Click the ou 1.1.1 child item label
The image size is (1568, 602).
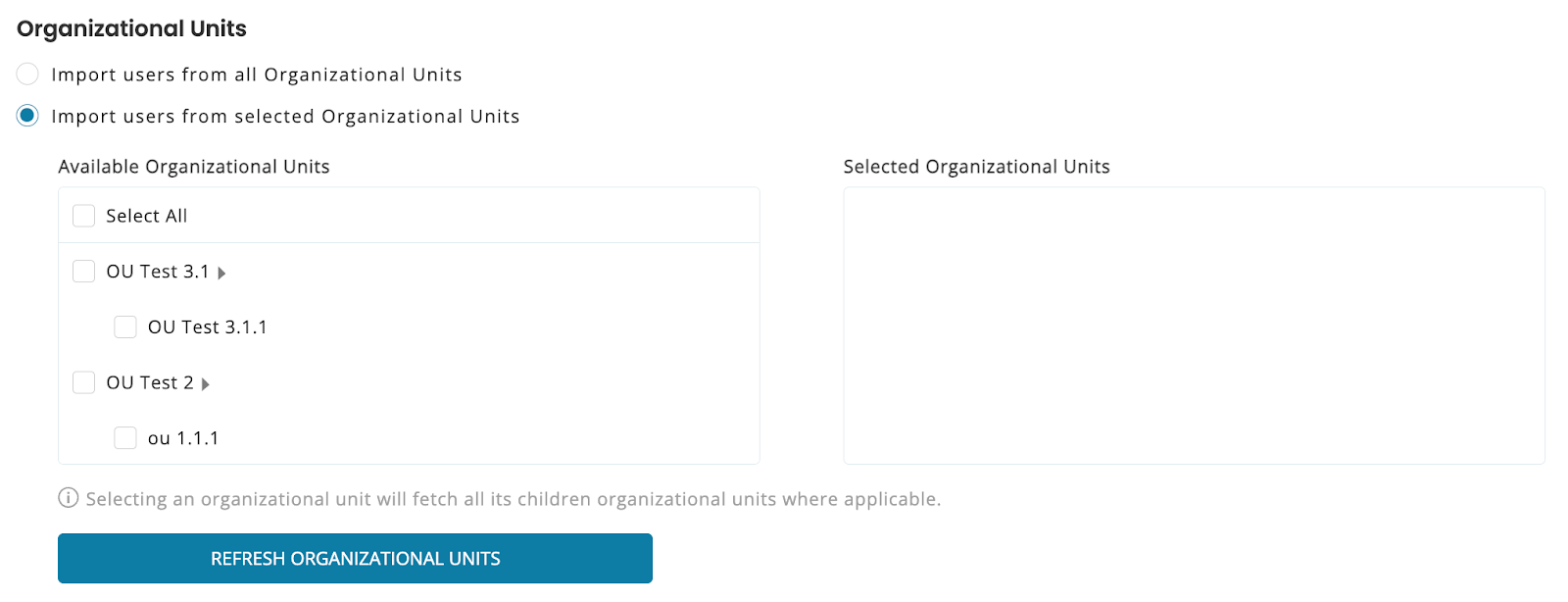[183, 438]
